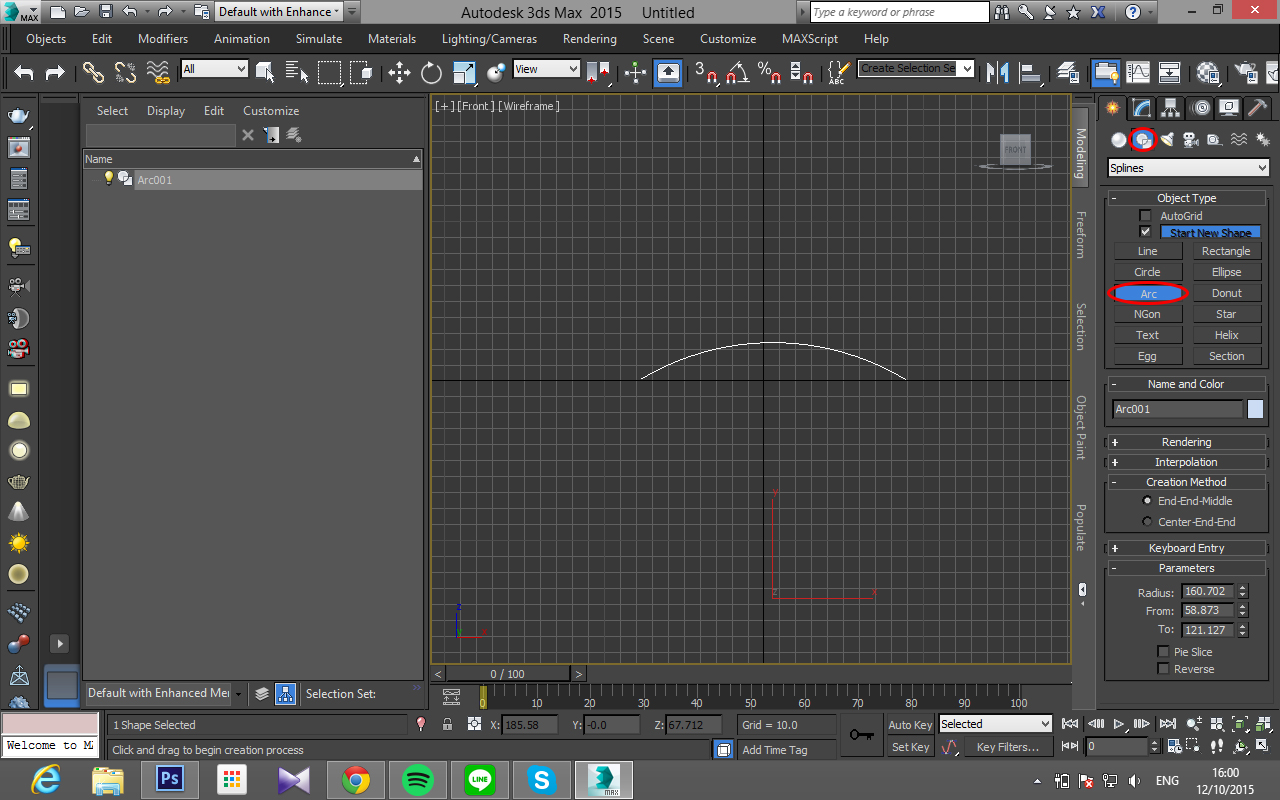1280x800 pixels.
Task: Open workspace Default with Enhanced dropdown
Action: pos(279,12)
